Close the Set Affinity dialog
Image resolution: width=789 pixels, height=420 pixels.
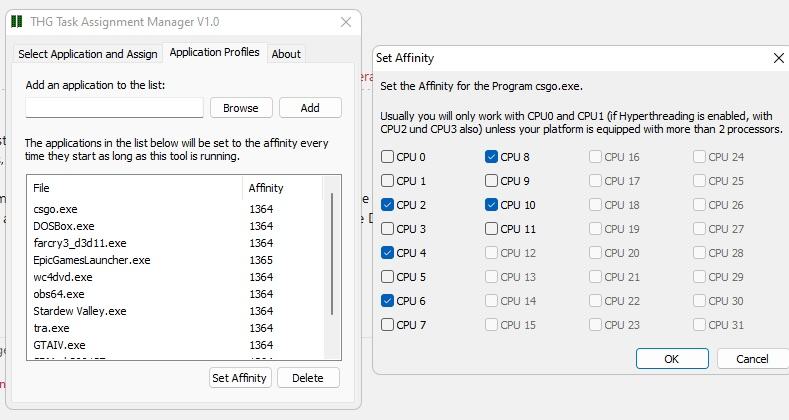[x=778, y=58]
